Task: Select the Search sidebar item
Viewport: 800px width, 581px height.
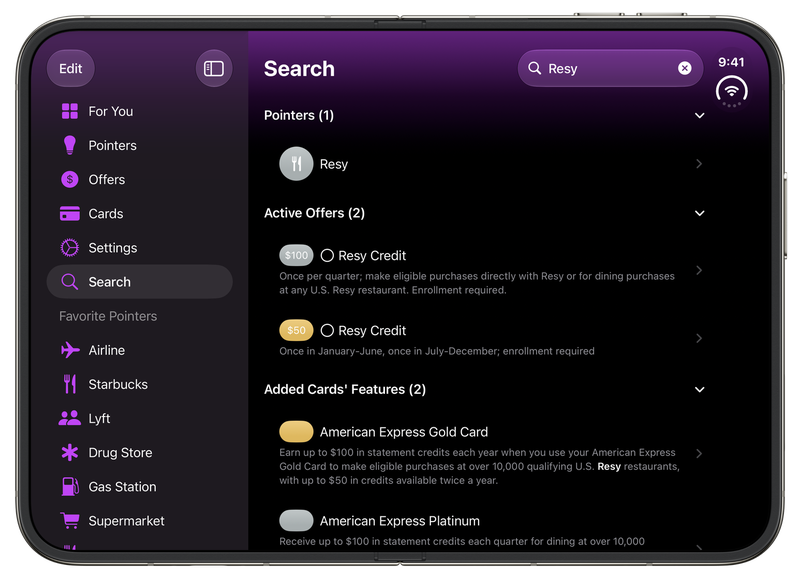Action: [139, 282]
